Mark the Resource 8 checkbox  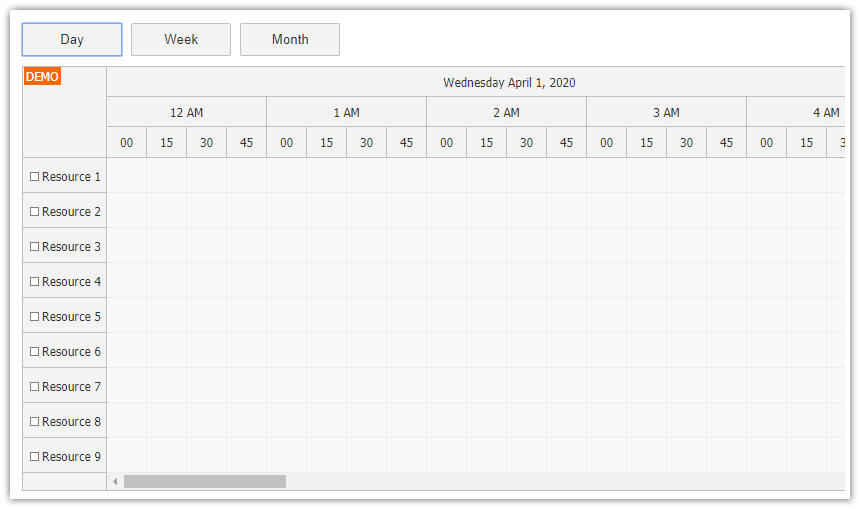[35, 422]
